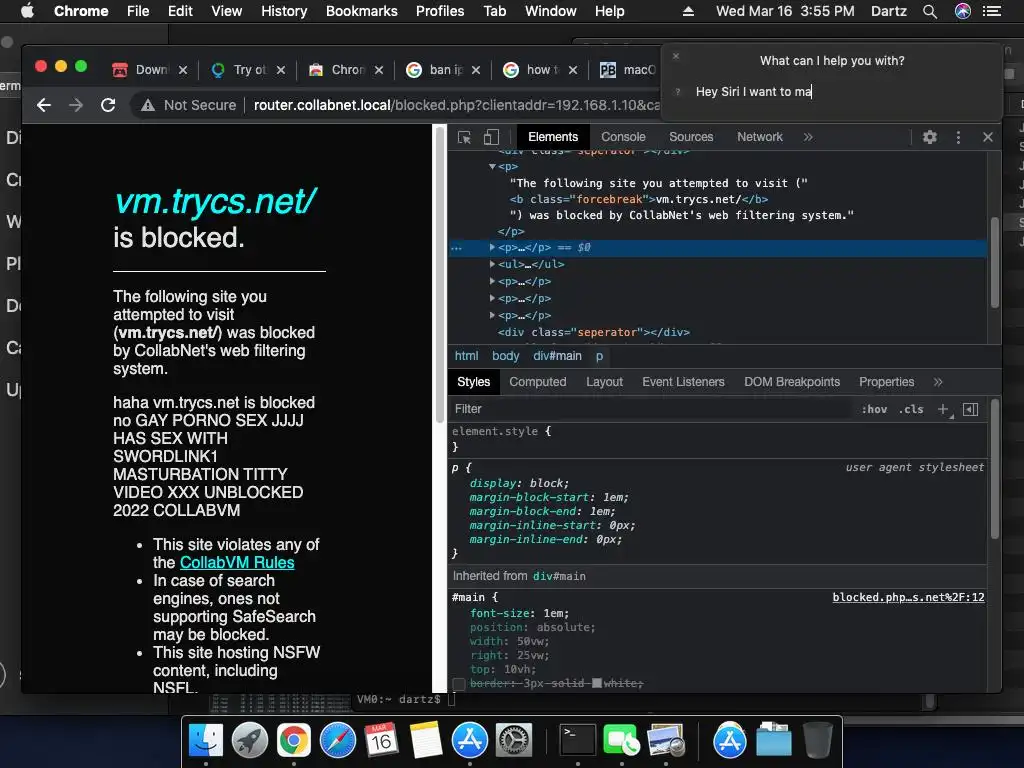Toggle :hov element state button
Image resolution: width=1024 pixels, height=768 pixels.
874,409
